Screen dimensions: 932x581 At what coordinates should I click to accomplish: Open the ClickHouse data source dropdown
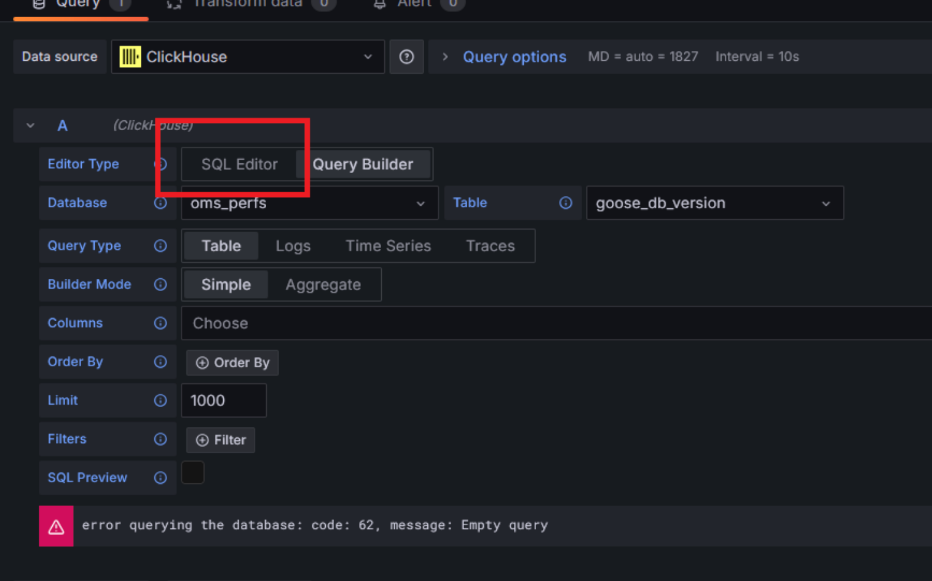click(248, 57)
